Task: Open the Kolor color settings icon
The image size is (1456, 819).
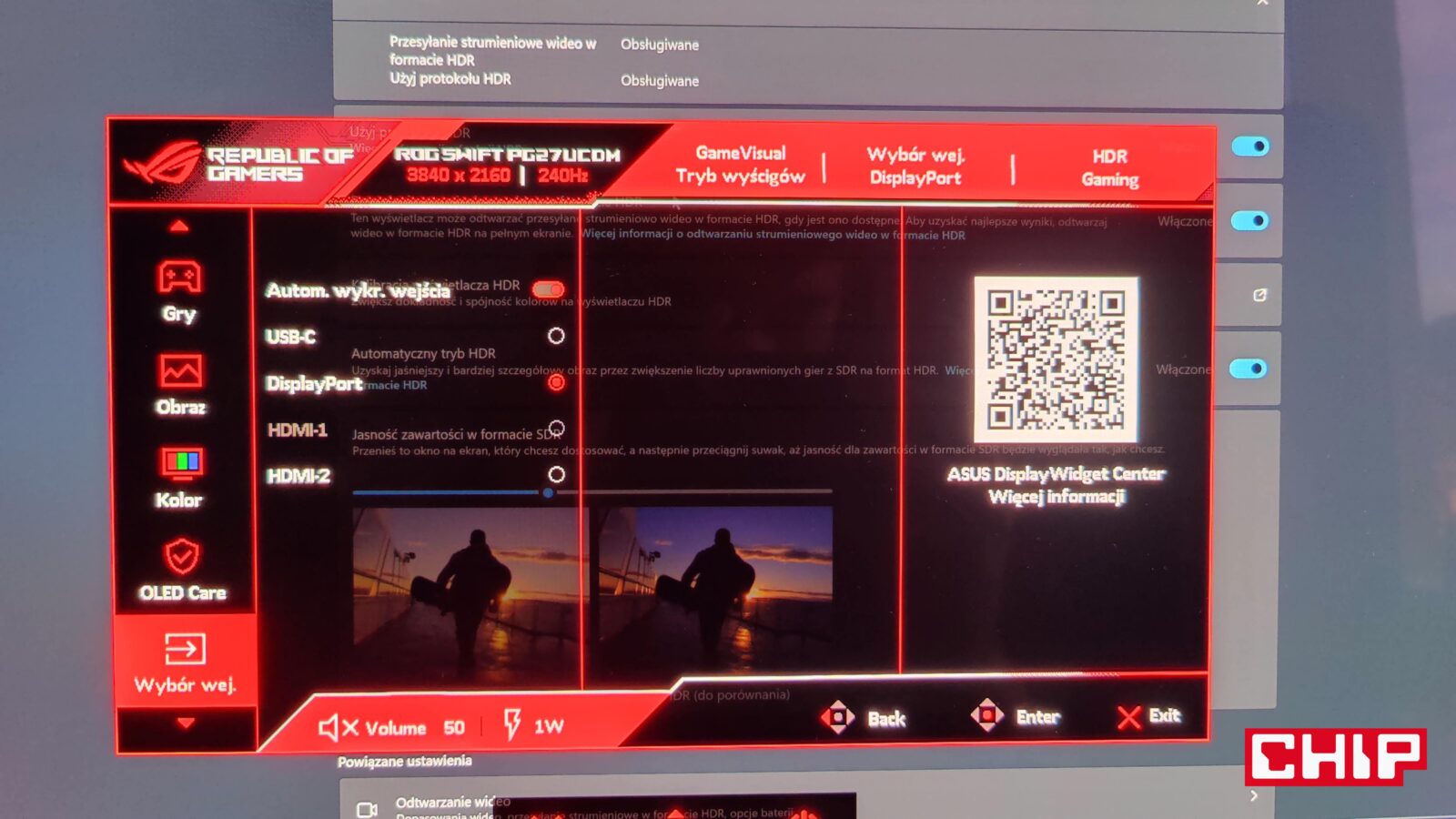Action: (181, 463)
